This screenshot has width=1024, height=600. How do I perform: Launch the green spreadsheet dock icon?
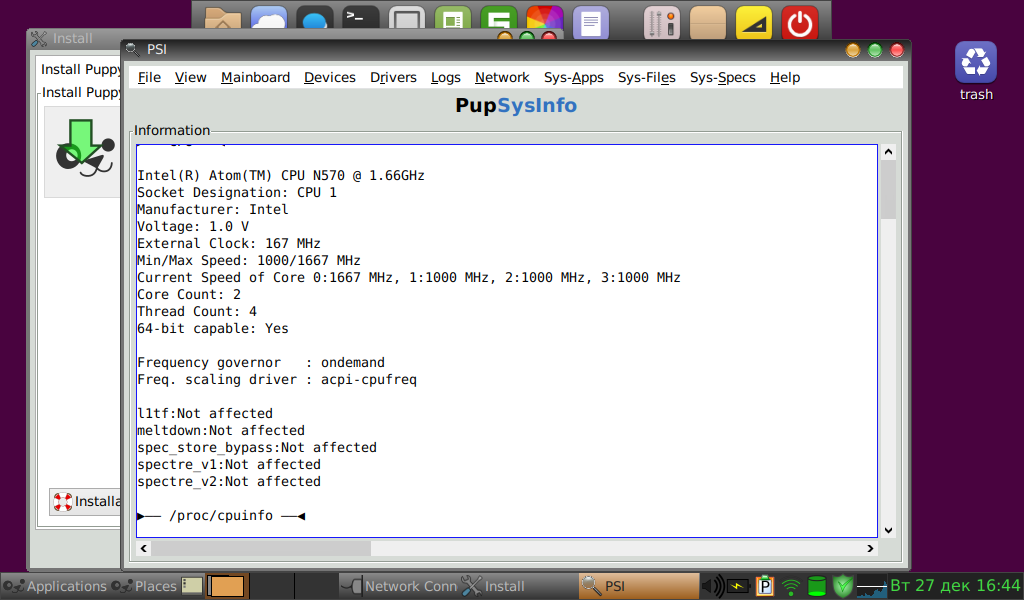pos(453,20)
